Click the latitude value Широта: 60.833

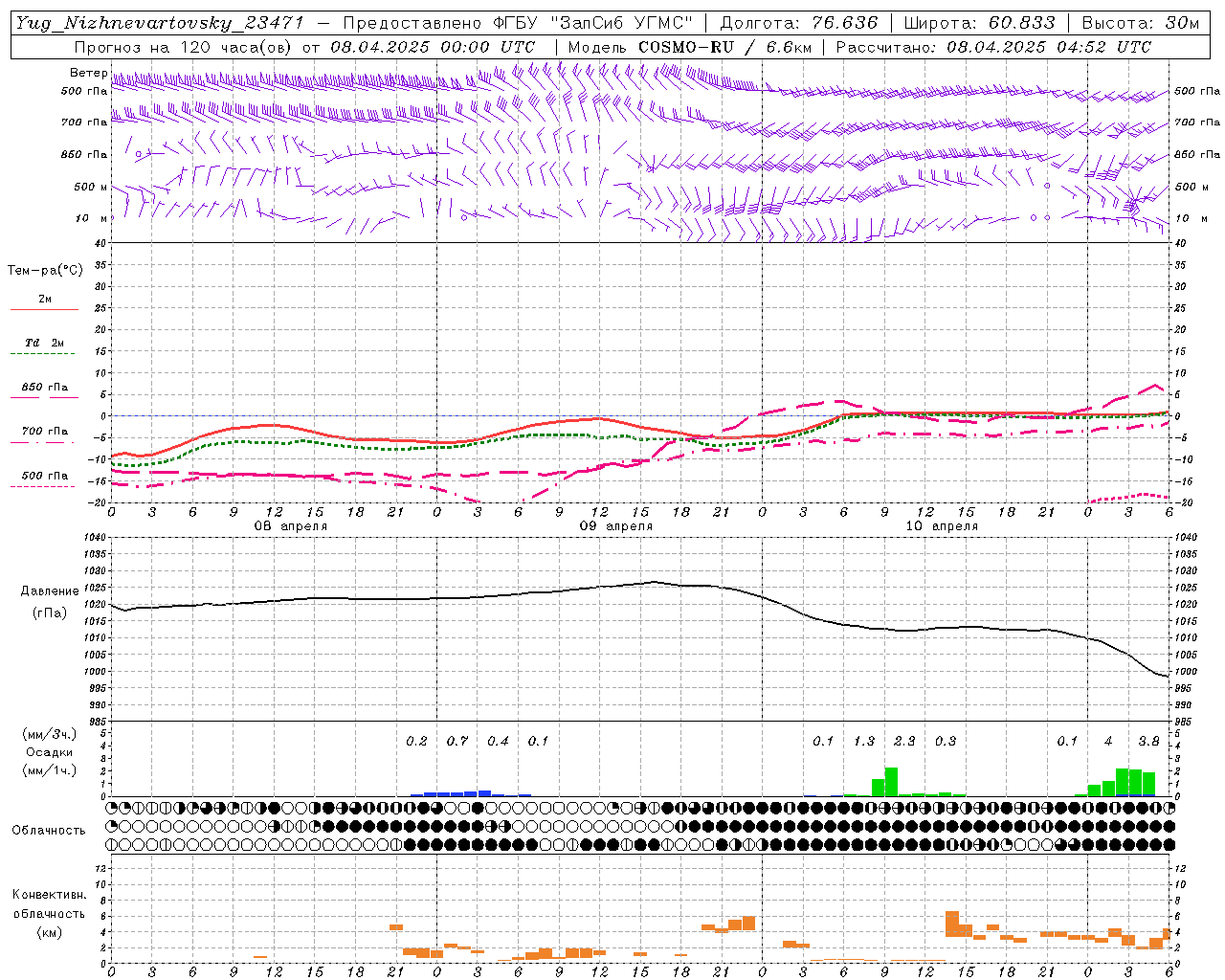coord(979,23)
